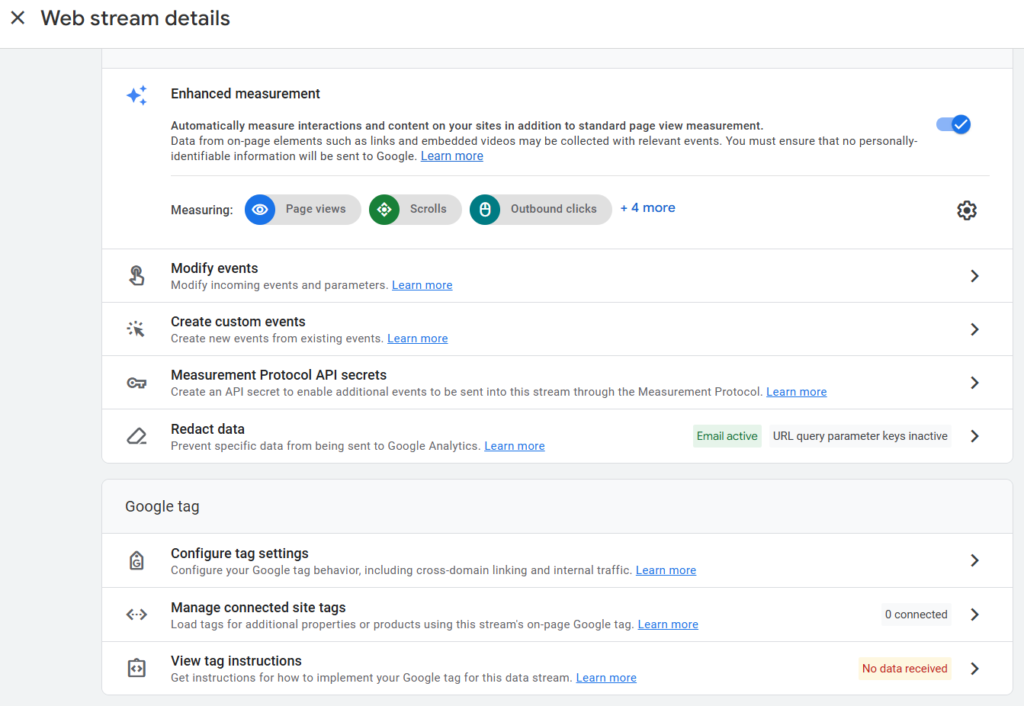Click the 0 connected badge
Image resolution: width=1024 pixels, height=706 pixels.
point(916,615)
